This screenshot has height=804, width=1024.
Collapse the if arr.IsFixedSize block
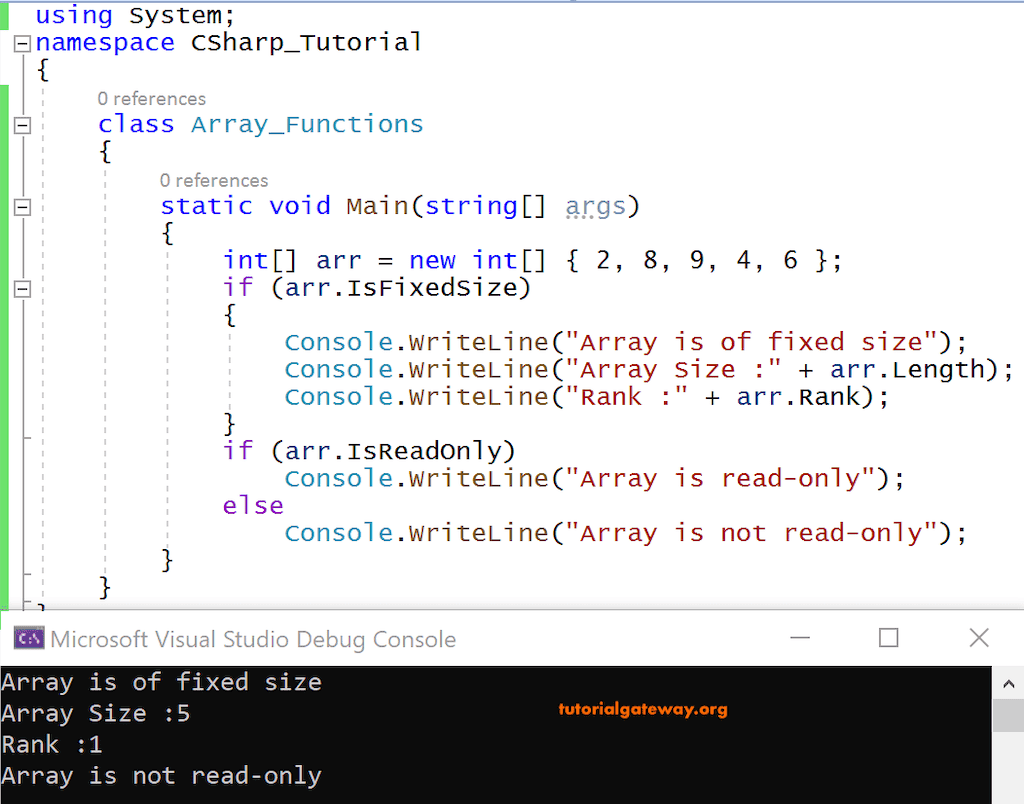(x=22, y=287)
